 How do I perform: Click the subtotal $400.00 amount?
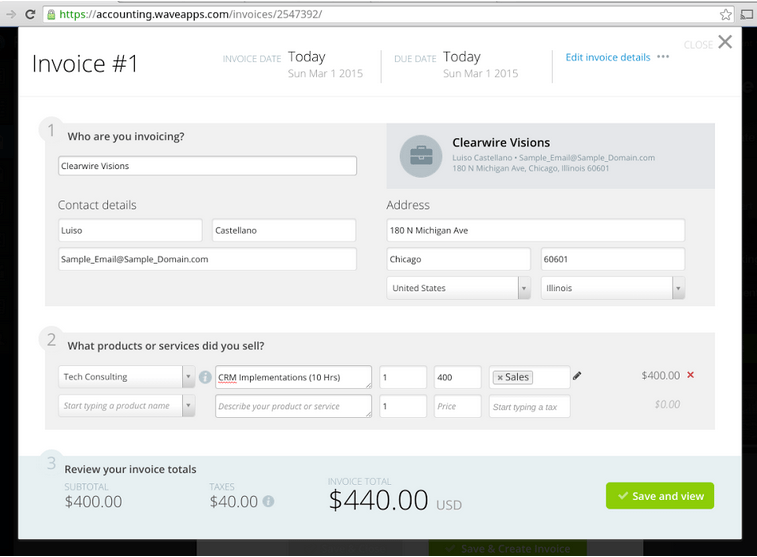93,501
